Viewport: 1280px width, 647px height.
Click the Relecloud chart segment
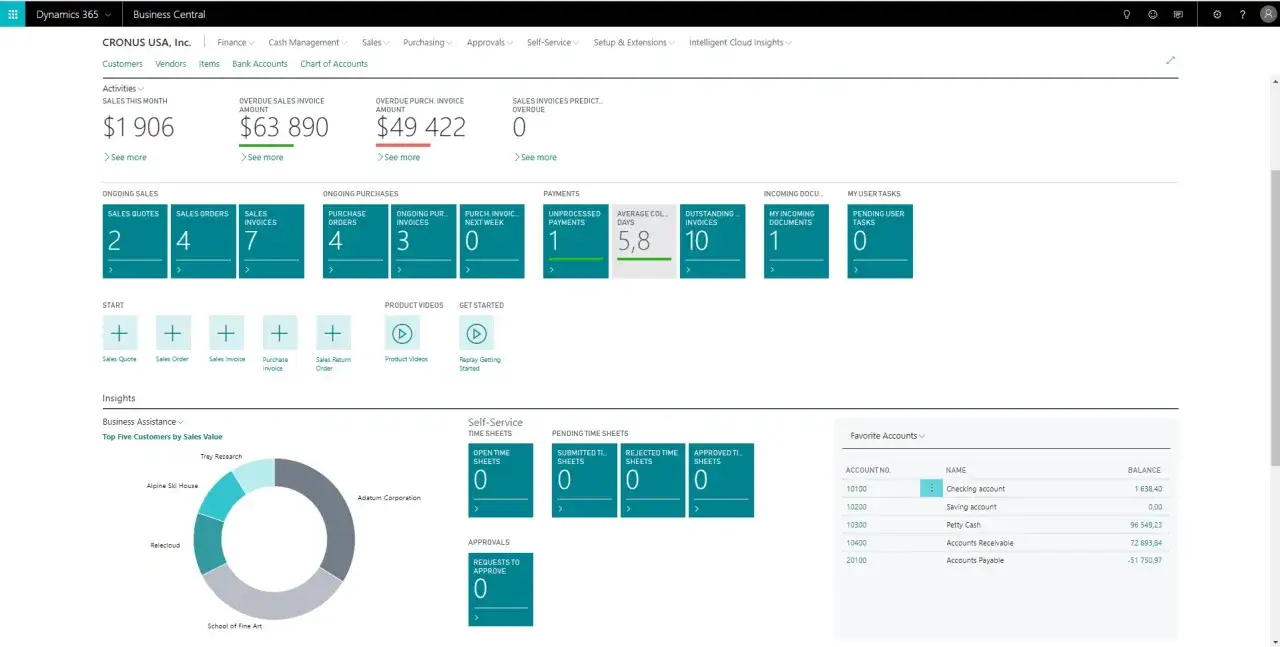(x=207, y=542)
